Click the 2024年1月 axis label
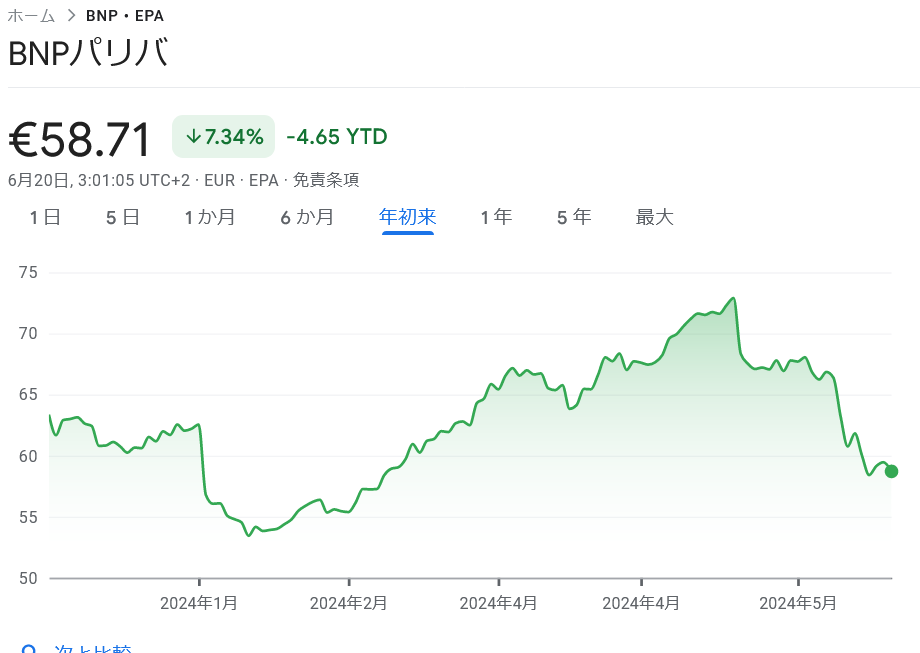This screenshot has height=653, width=920. click(x=198, y=603)
